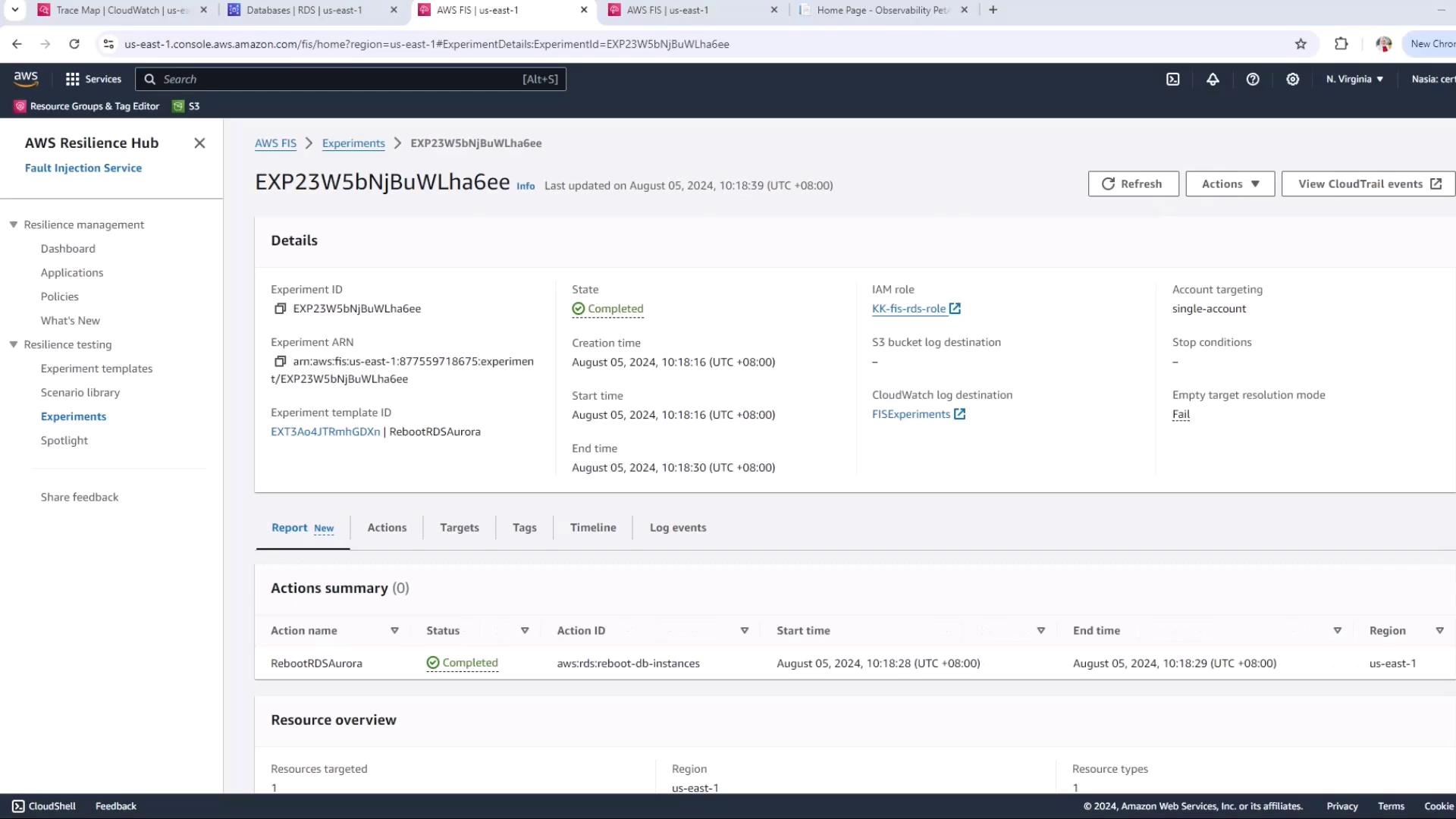Collapse the Resilience testing section
This screenshot has height=819, width=1456.
14,344
